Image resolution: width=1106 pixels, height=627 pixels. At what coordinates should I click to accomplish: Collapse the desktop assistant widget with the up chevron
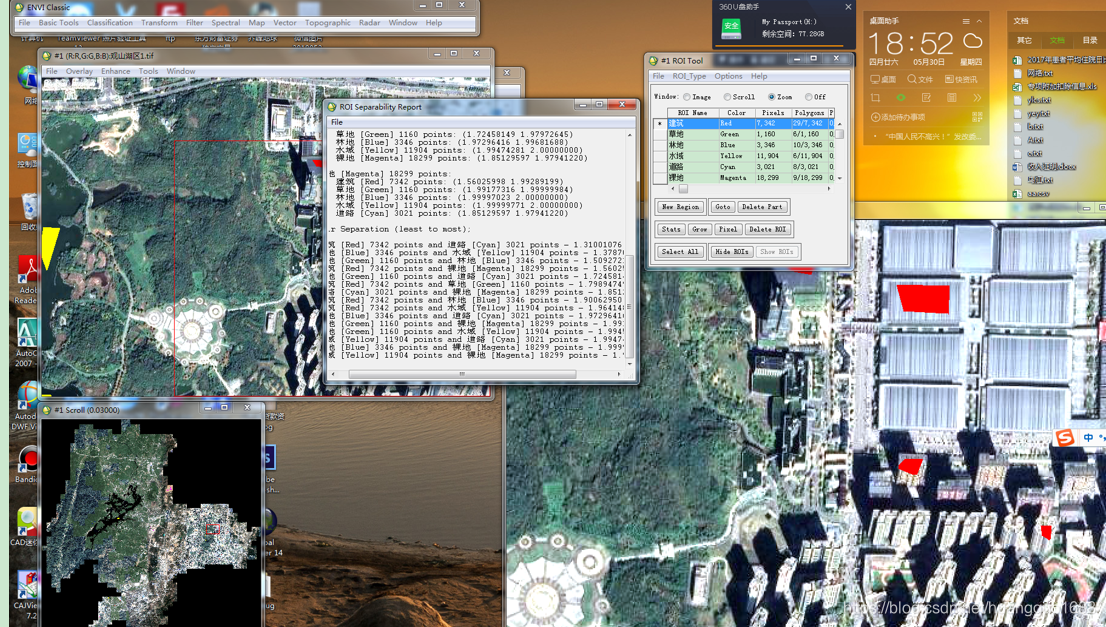979,21
